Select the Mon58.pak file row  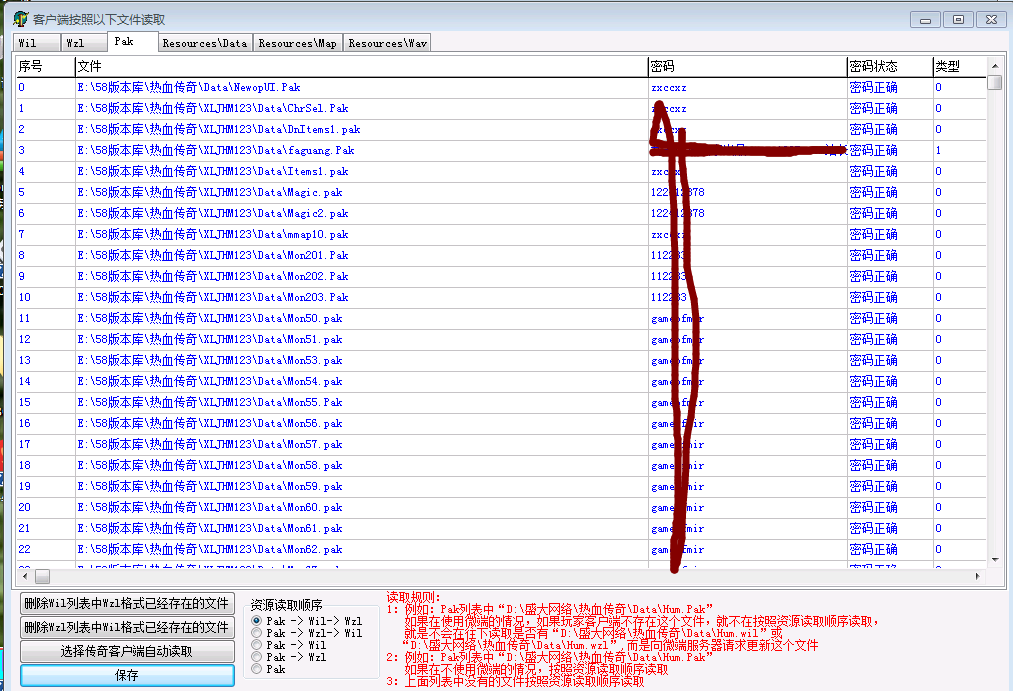point(501,465)
